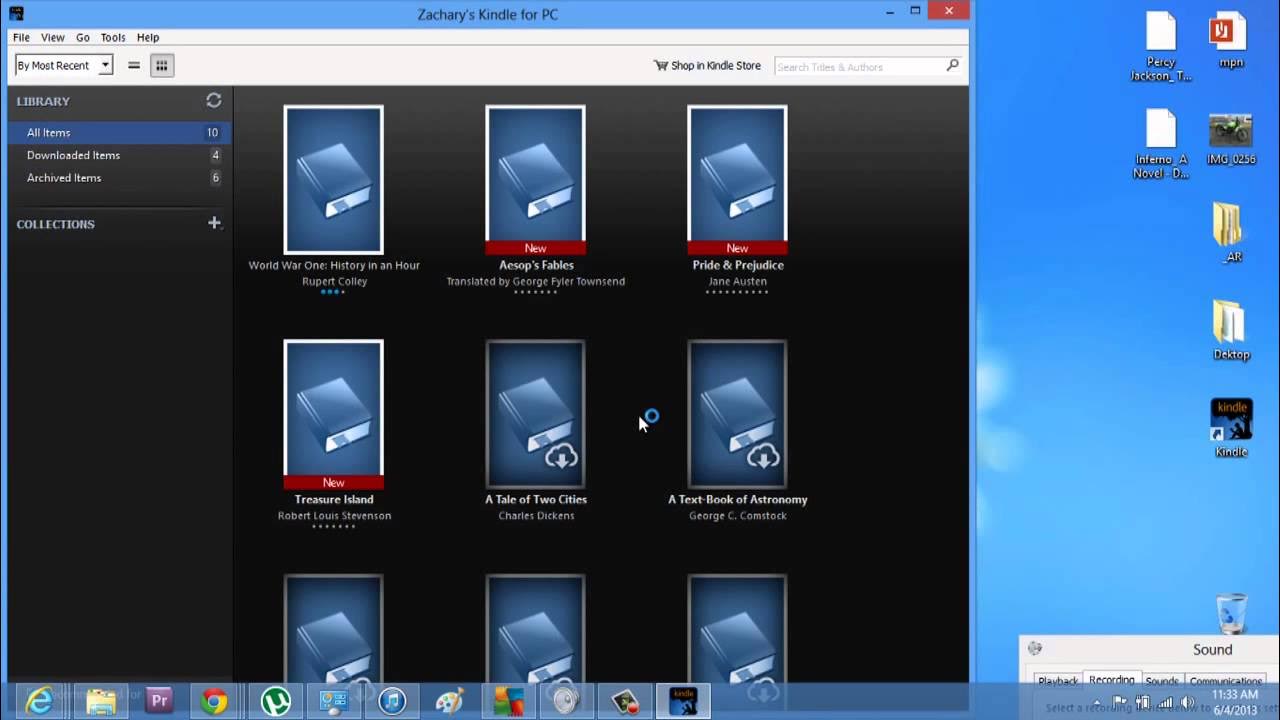
Task: Open iTunes from taskbar
Action: click(x=392, y=701)
